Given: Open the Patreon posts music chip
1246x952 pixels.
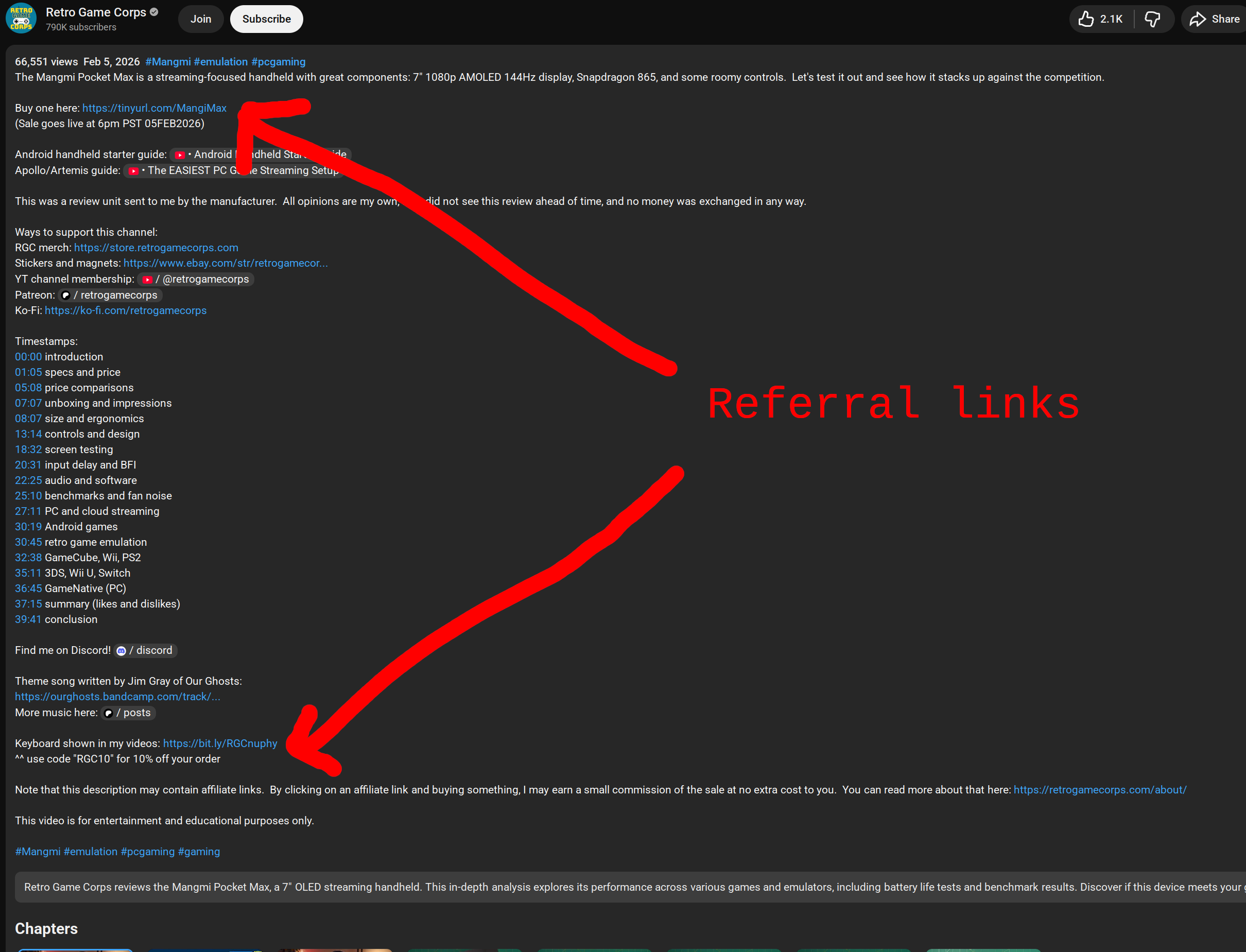Looking at the screenshot, I should 129,713.
